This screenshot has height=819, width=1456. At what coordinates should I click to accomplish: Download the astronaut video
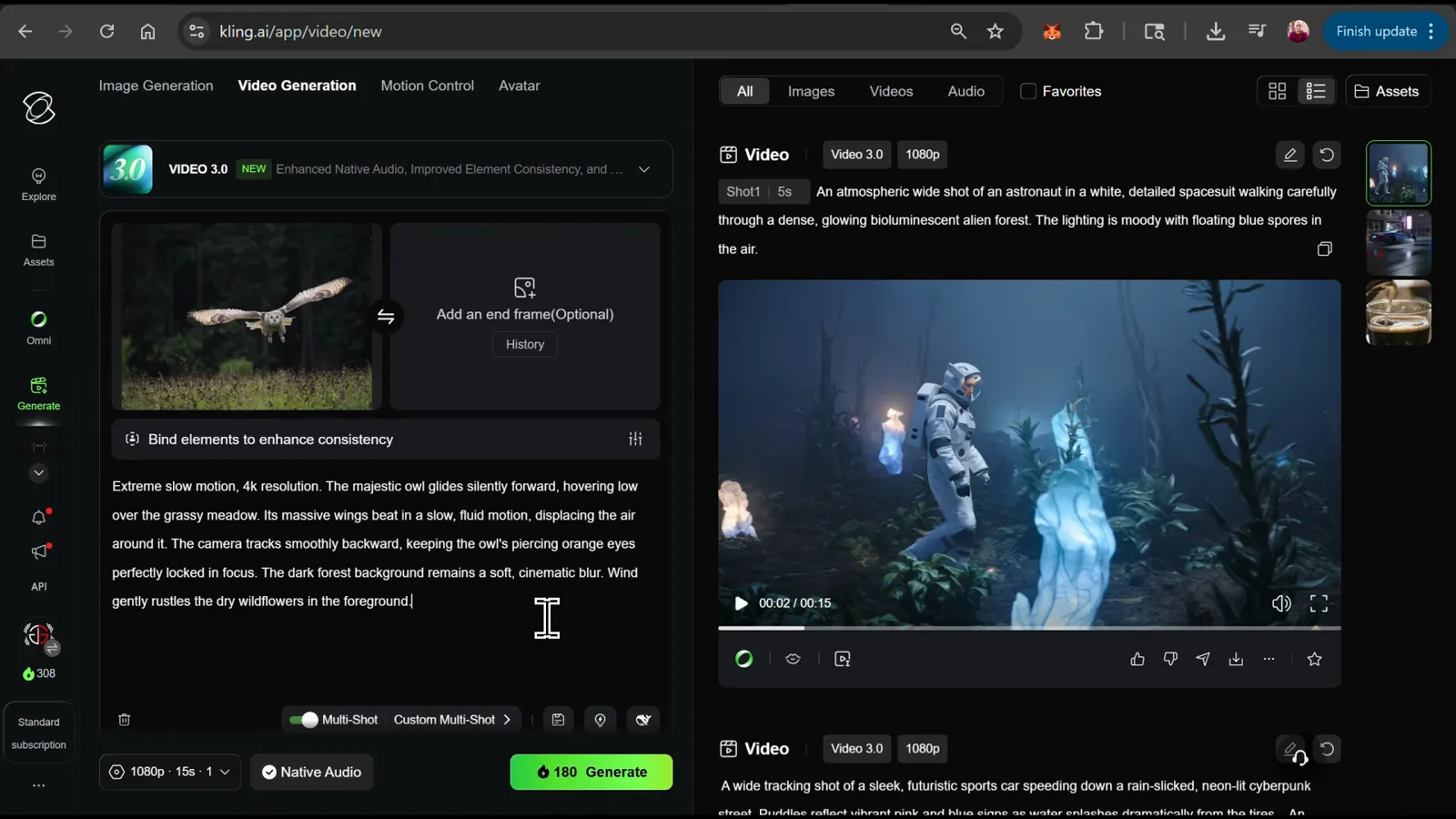coord(1236,659)
